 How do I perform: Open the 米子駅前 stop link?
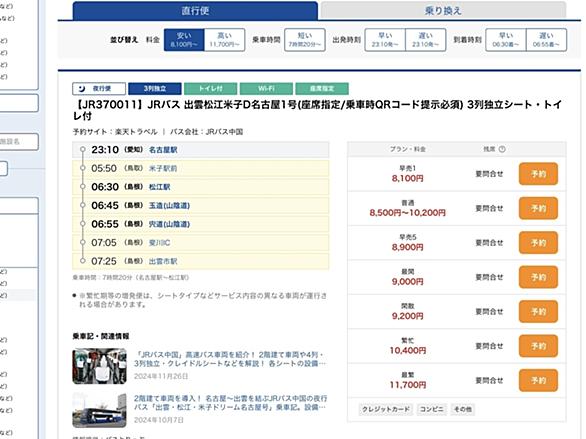[163, 169]
